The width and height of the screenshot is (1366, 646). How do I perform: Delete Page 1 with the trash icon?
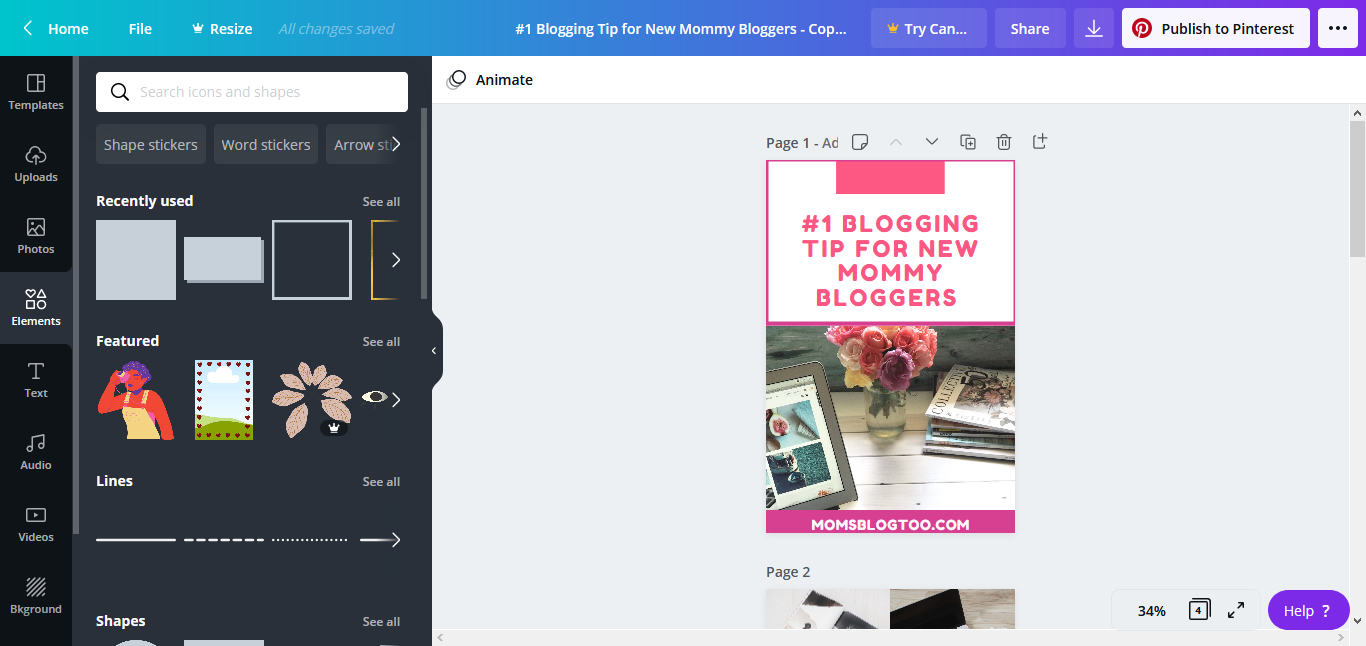pos(1004,142)
